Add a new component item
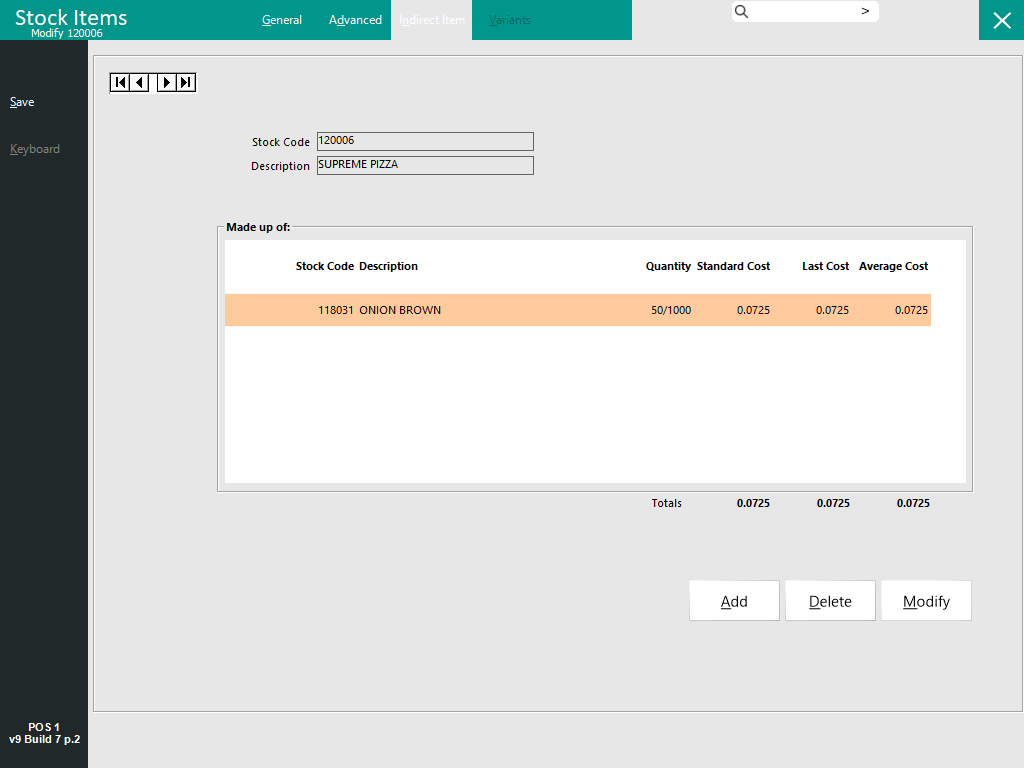 pyautogui.click(x=734, y=601)
